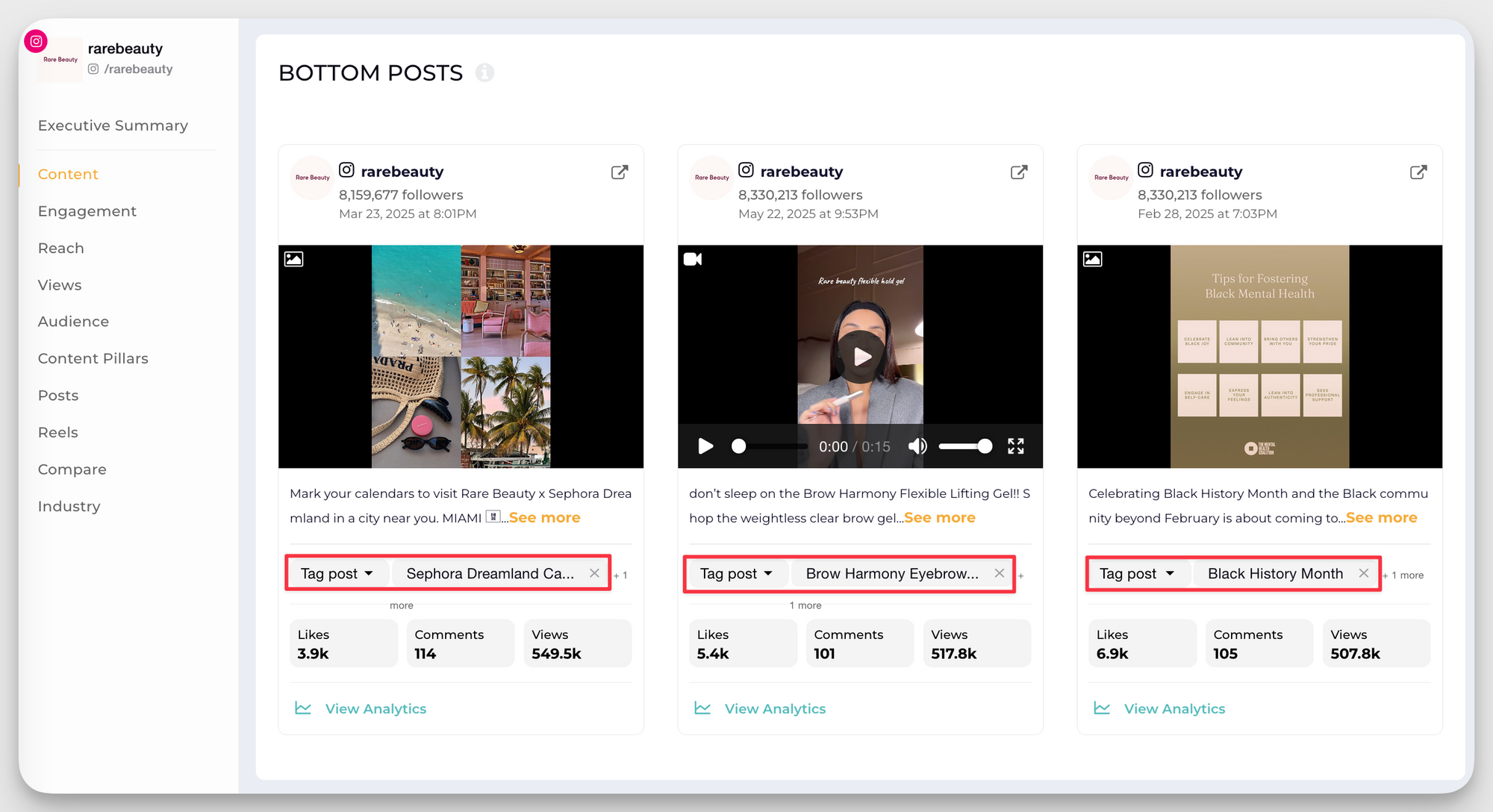This screenshot has width=1493, height=812.
Task: Expand See more on the Black History Month caption
Action: (x=1382, y=517)
